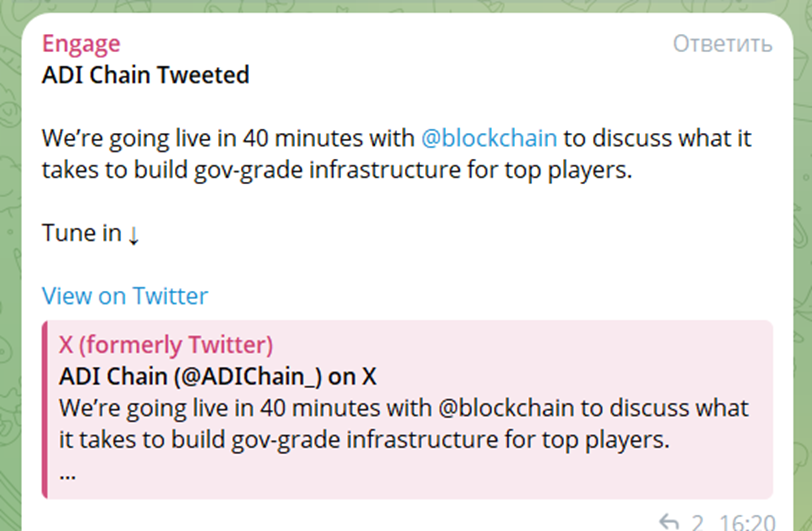
Task: Click the Ответить reply button
Action: click(722, 44)
